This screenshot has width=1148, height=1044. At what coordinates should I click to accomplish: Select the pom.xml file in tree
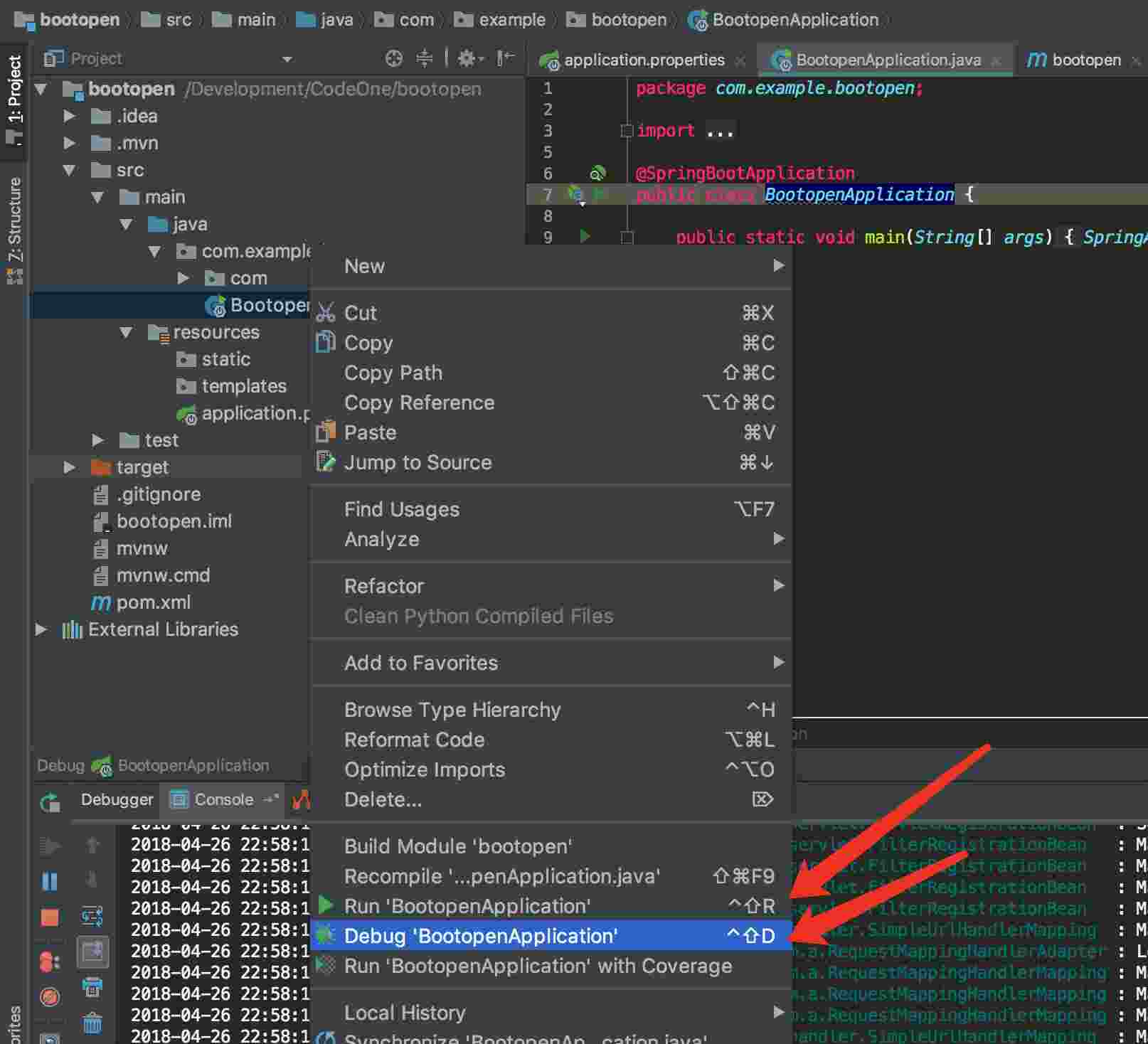click(153, 603)
